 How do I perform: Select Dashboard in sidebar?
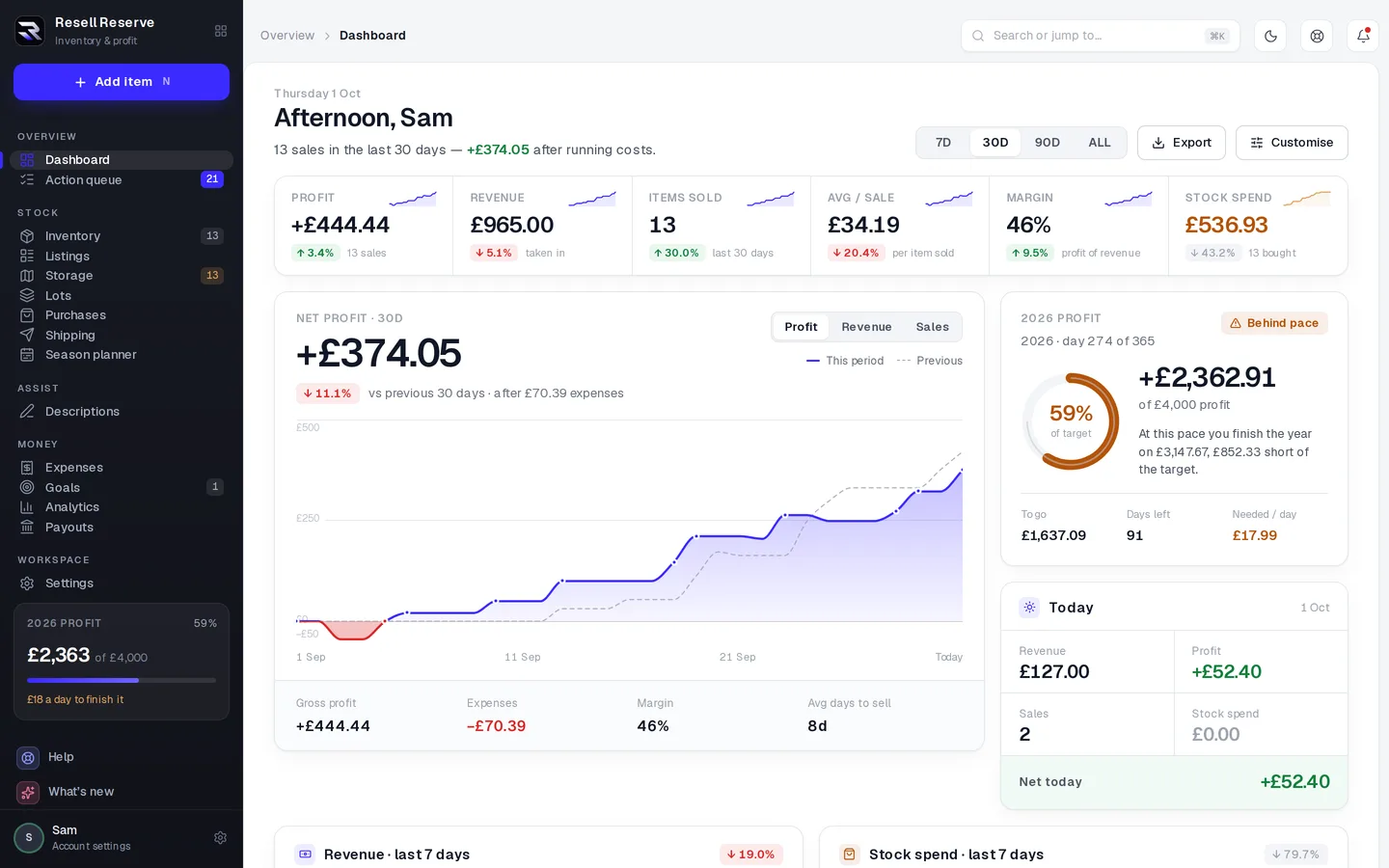[122, 160]
